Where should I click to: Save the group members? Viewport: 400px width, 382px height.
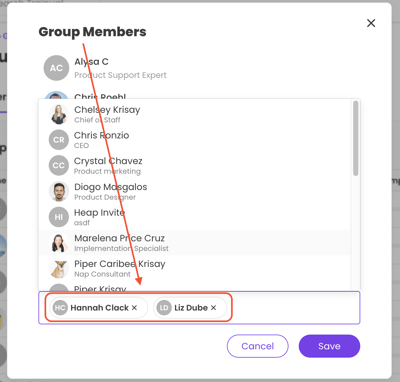pyautogui.click(x=329, y=346)
